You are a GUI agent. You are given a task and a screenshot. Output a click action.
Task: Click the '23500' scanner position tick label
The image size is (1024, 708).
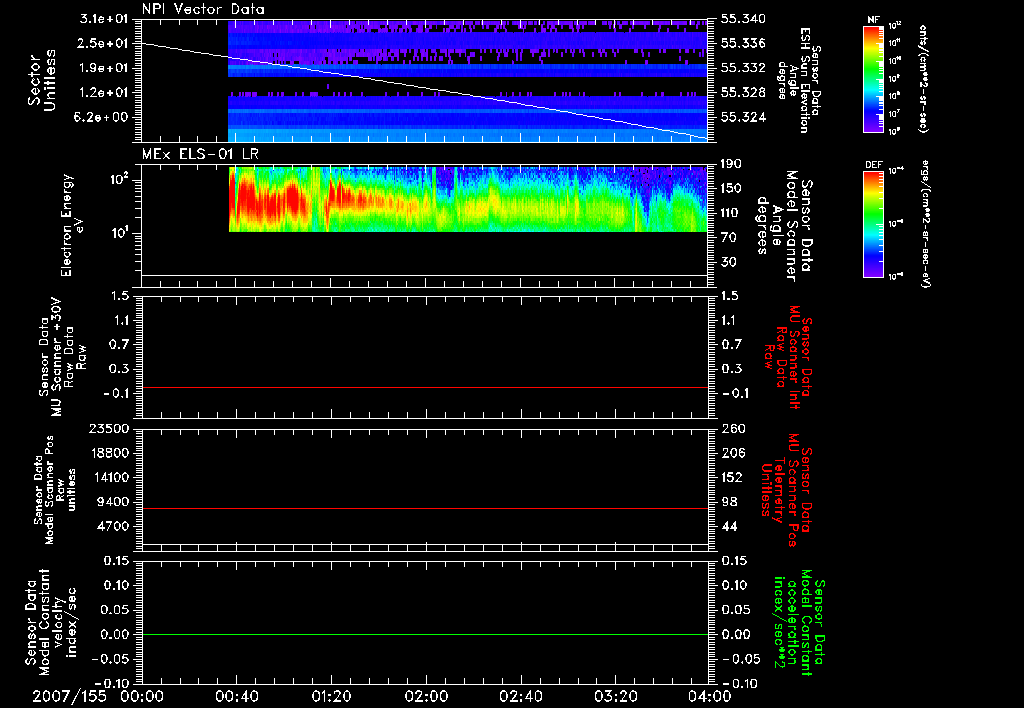tap(109, 428)
